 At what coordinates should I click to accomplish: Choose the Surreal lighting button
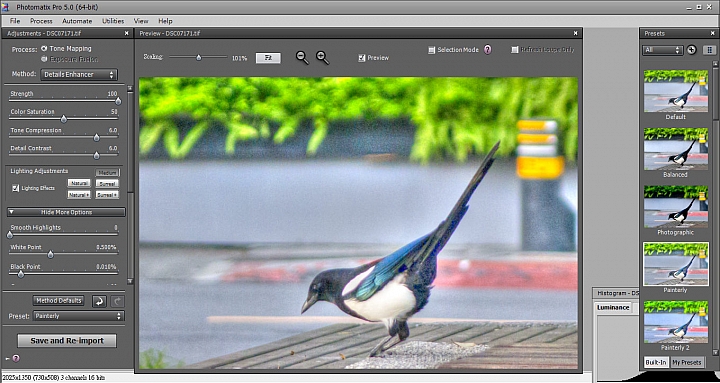pyautogui.click(x=107, y=184)
